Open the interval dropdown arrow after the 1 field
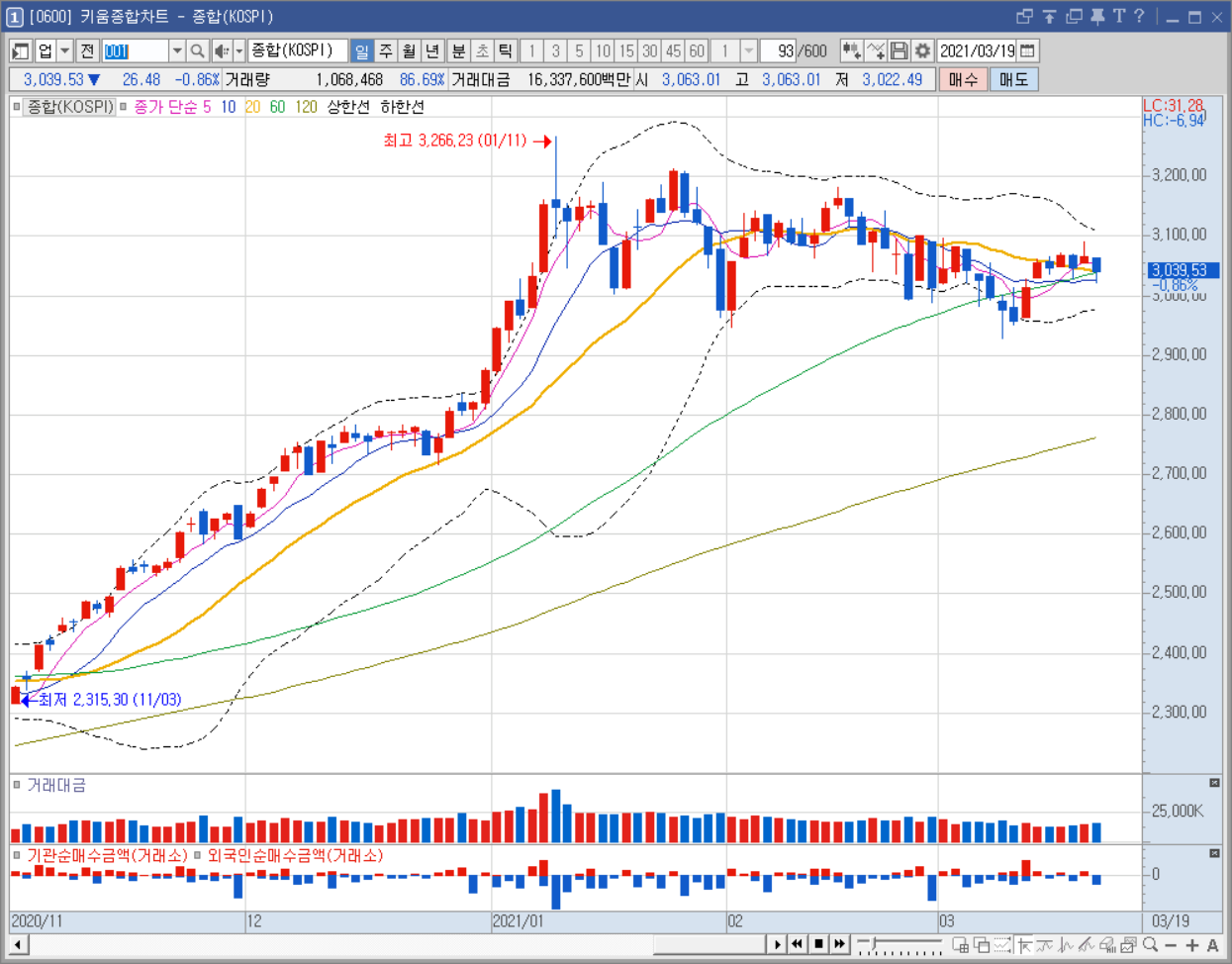The height and width of the screenshot is (964, 1232). pos(749,50)
